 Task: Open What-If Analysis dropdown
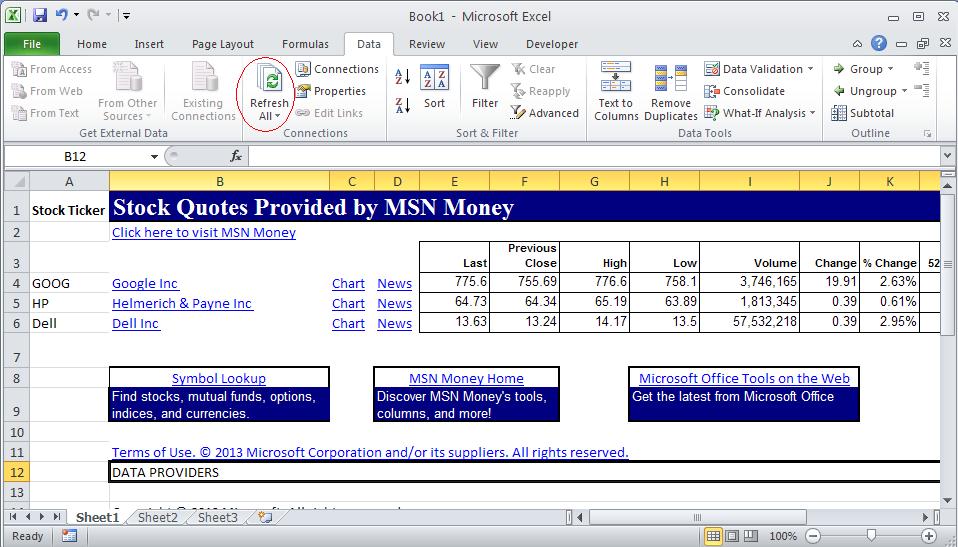click(761, 113)
